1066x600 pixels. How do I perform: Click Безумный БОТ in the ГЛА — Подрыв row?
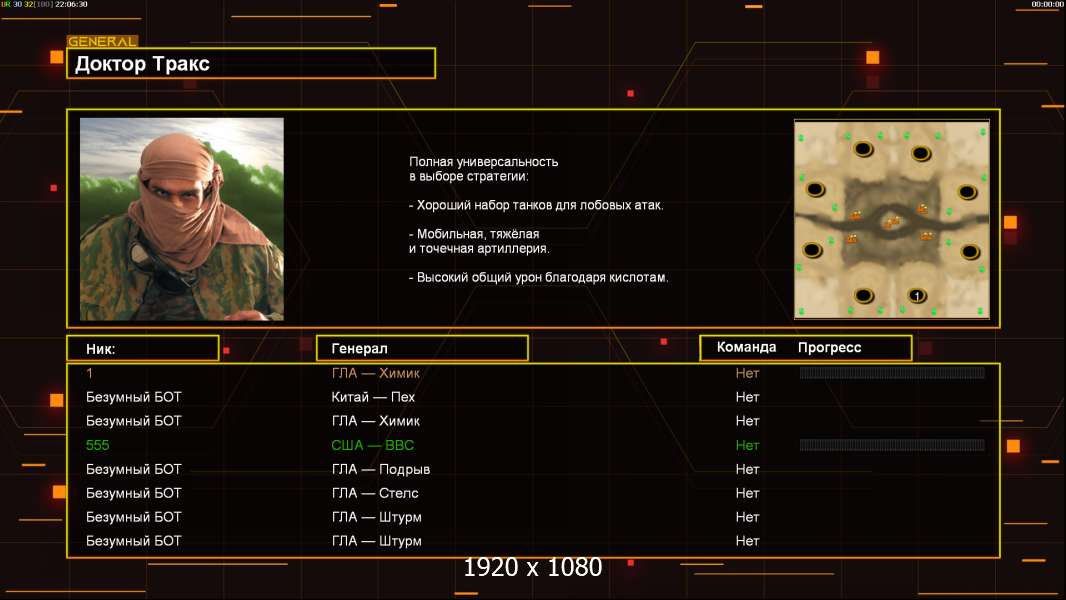coord(133,469)
